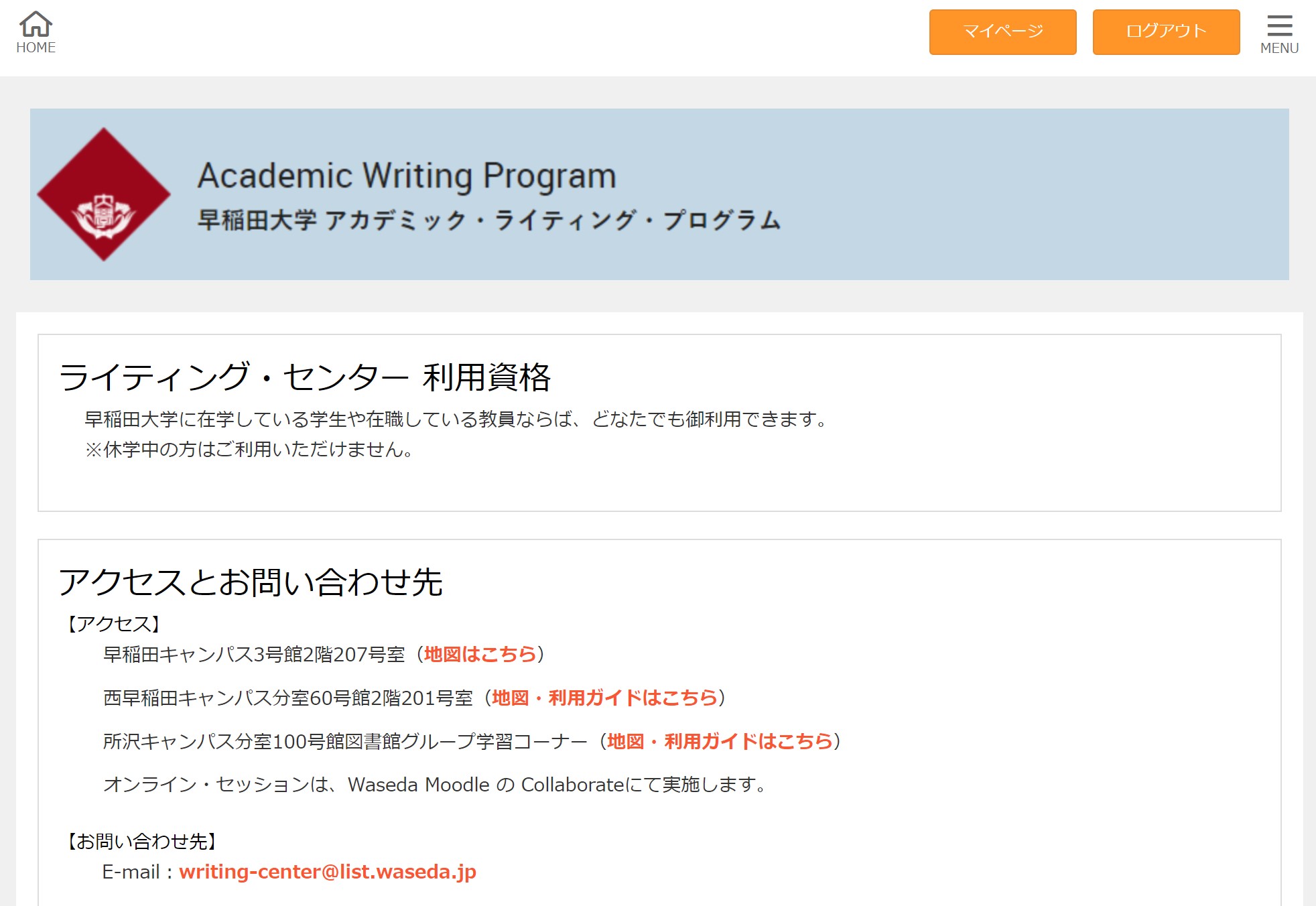Viewport: 1316px width, 906px height.
Task: Open Tokorozawa campus 地図・利用ガイドはこちら link
Action: pos(720,741)
